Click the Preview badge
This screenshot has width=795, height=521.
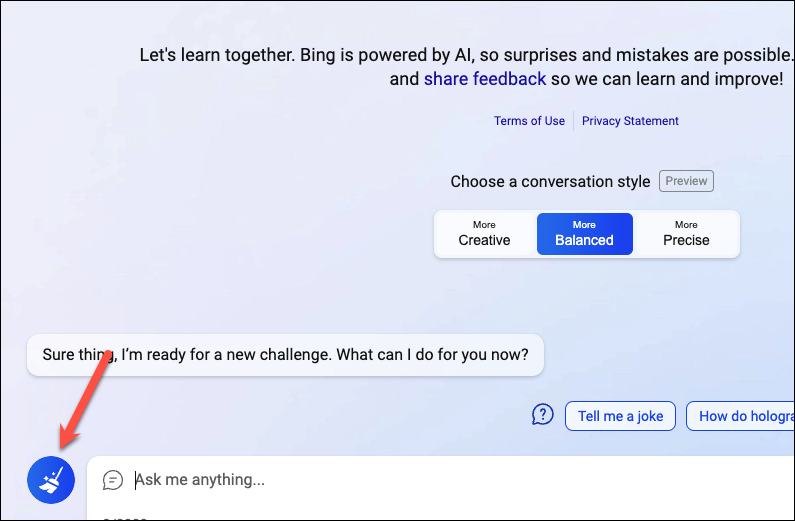(x=686, y=181)
